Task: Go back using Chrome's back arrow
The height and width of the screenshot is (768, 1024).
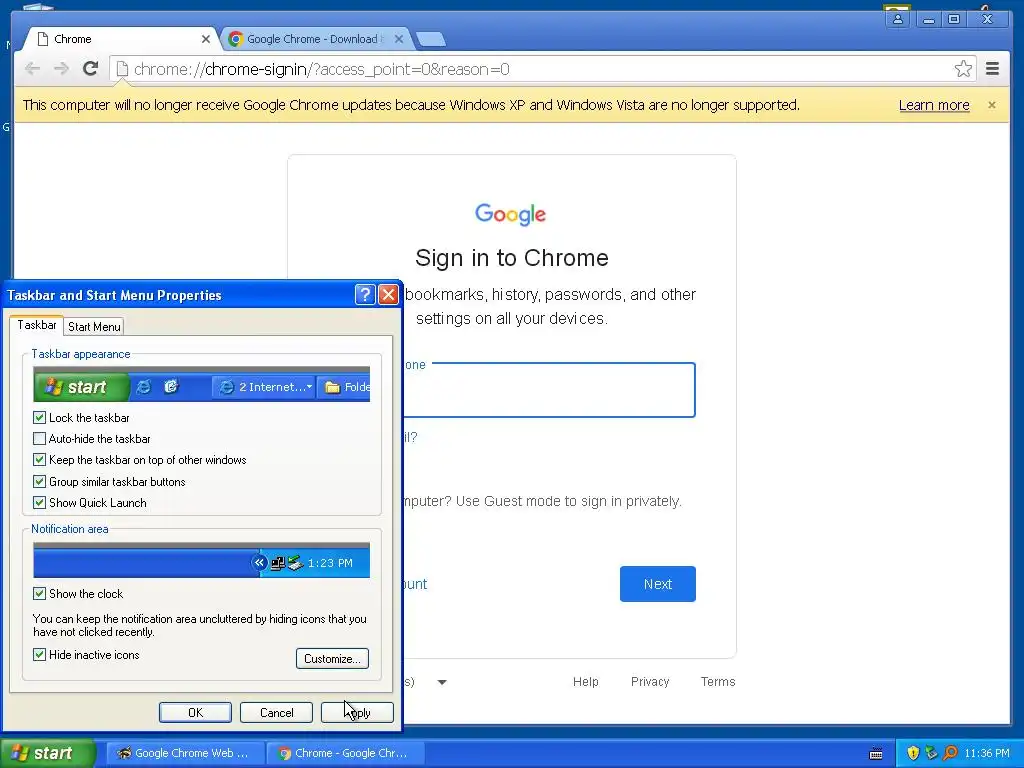Action: [32, 69]
